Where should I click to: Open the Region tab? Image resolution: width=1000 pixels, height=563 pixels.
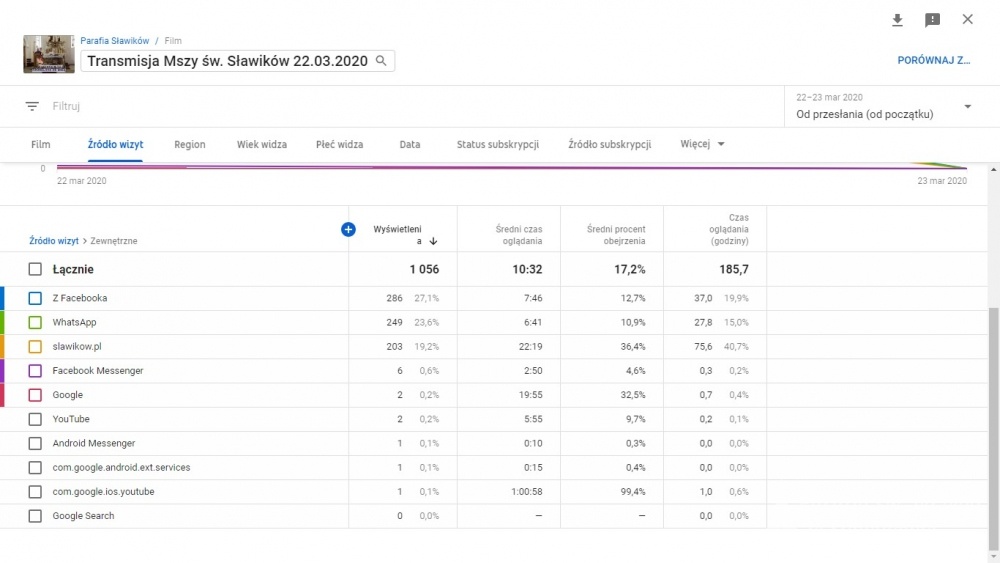(190, 145)
